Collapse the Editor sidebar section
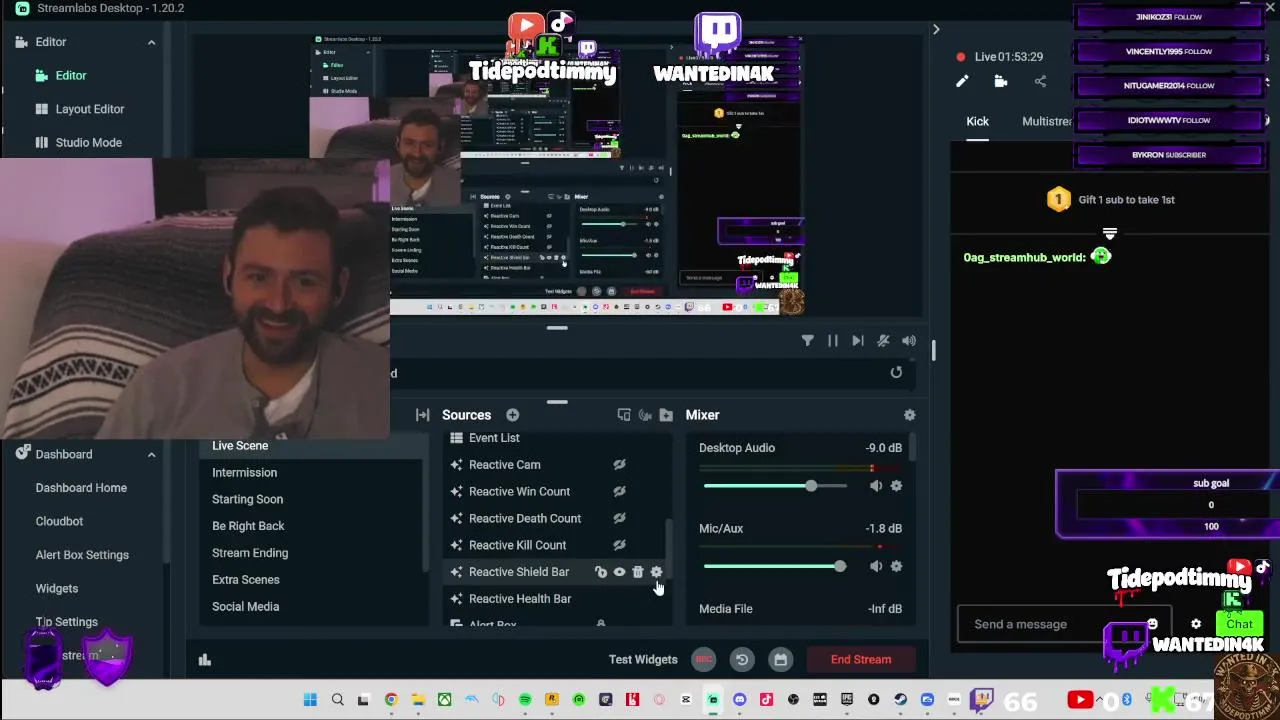This screenshot has height=720, width=1280. point(151,42)
